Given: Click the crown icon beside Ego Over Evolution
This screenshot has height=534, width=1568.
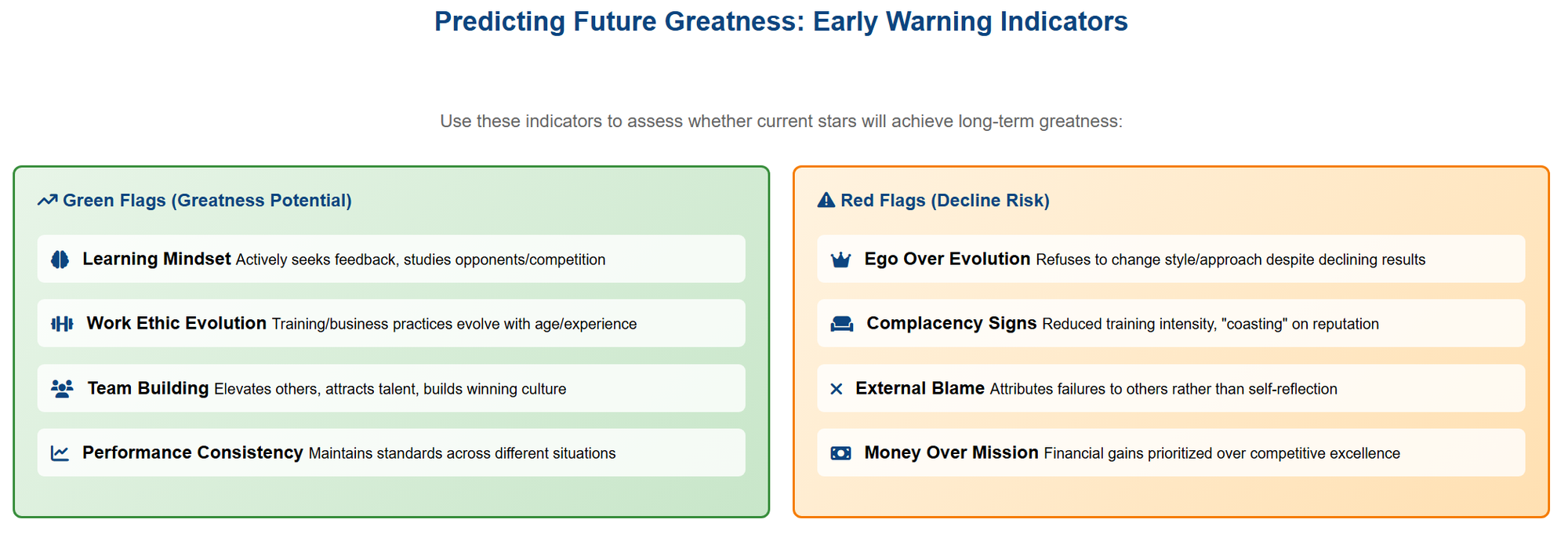Looking at the screenshot, I should tap(841, 260).
